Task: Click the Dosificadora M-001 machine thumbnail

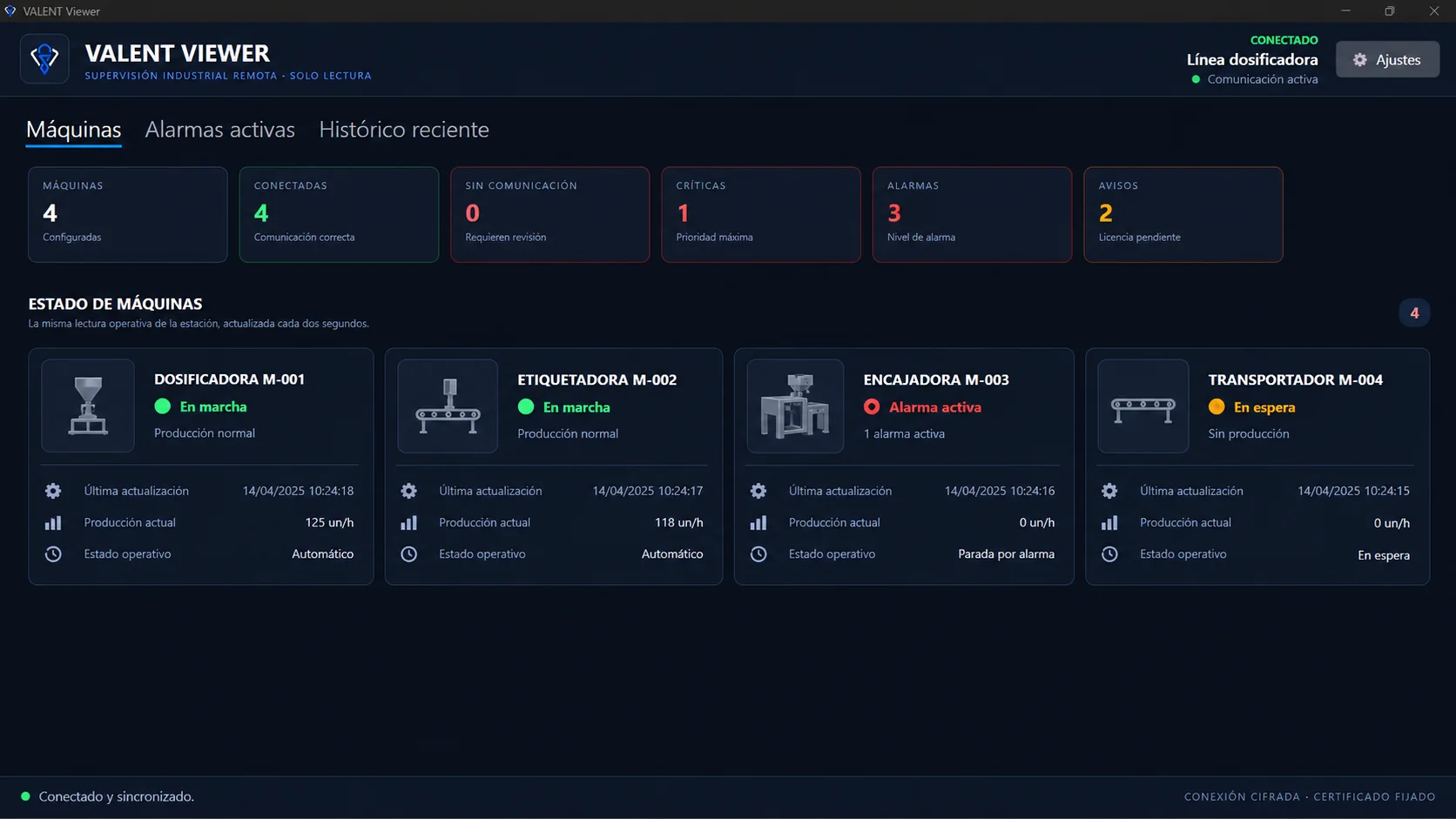Action: tap(88, 406)
